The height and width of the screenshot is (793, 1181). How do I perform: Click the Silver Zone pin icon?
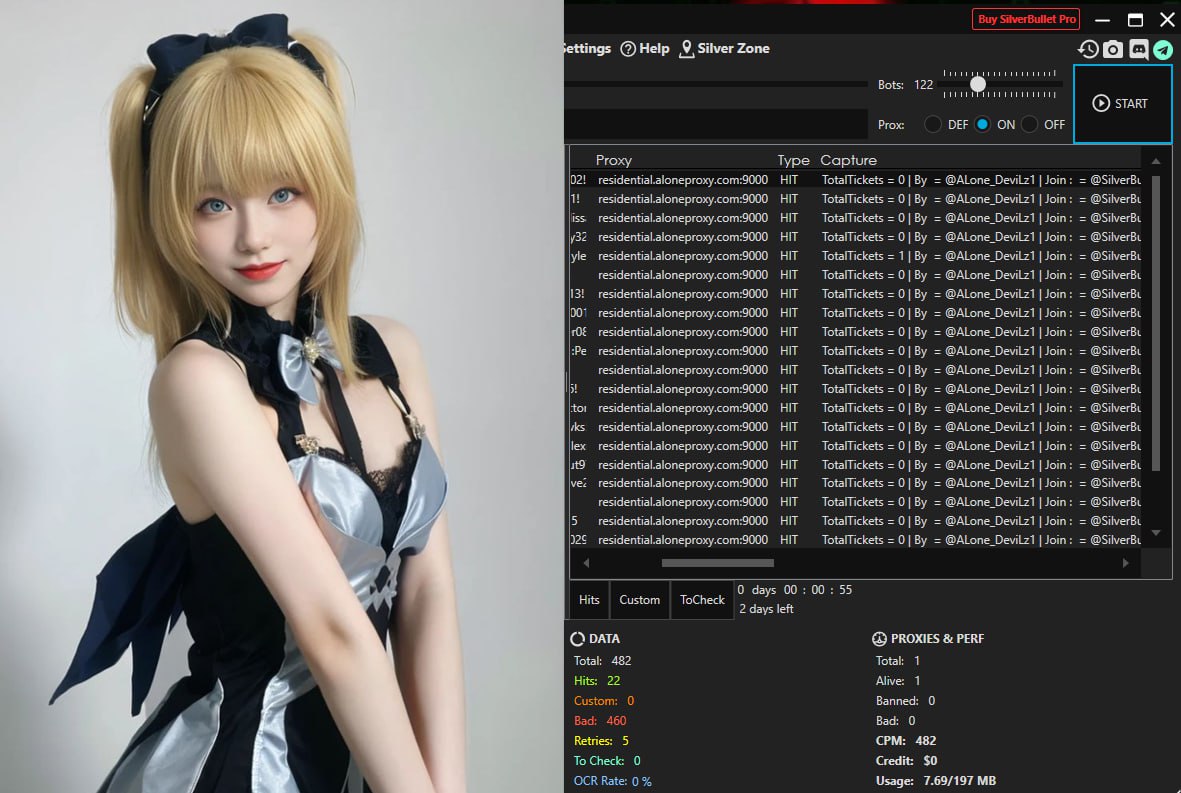(686, 49)
